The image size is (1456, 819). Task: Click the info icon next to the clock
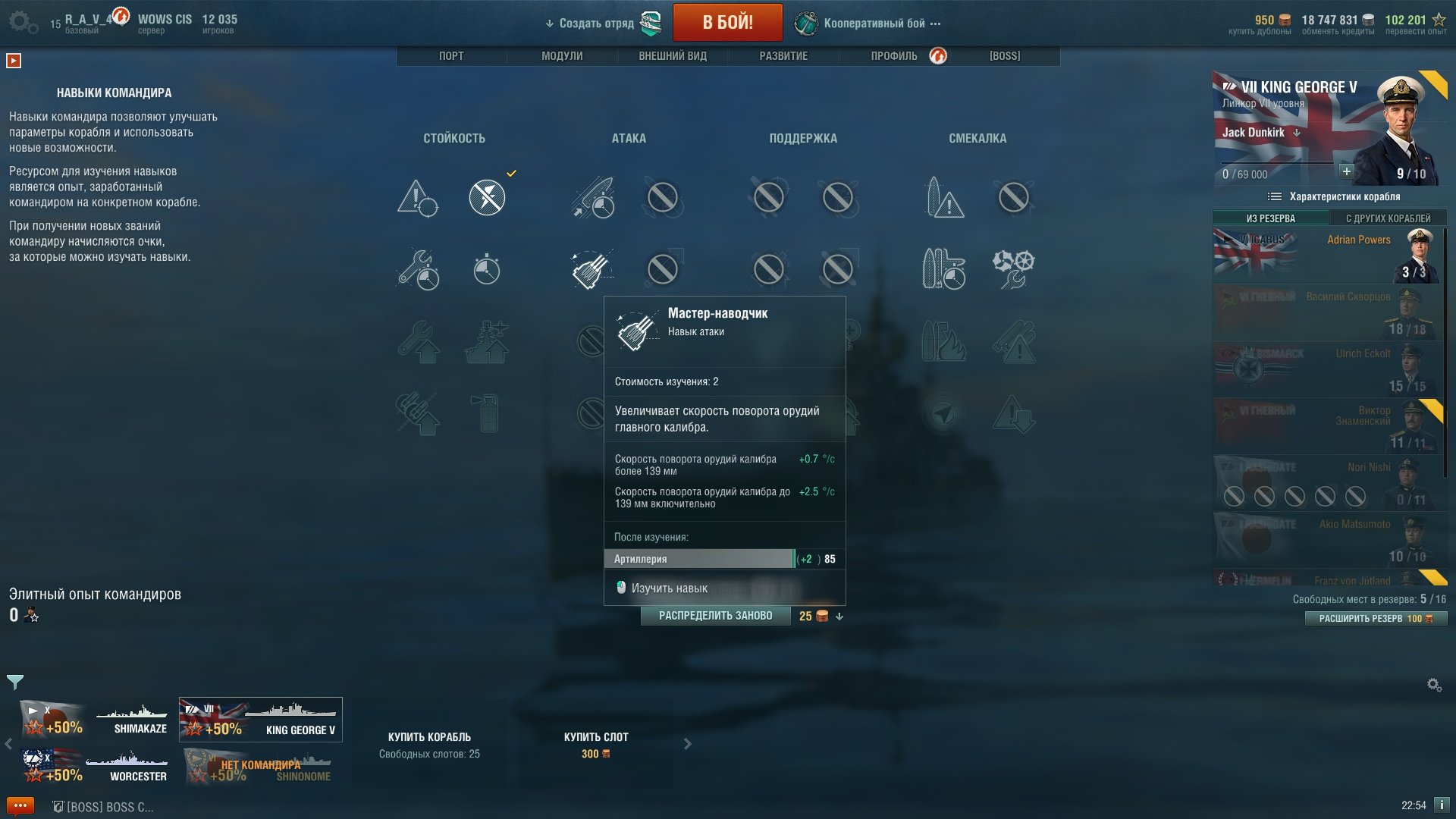pos(1442,805)
